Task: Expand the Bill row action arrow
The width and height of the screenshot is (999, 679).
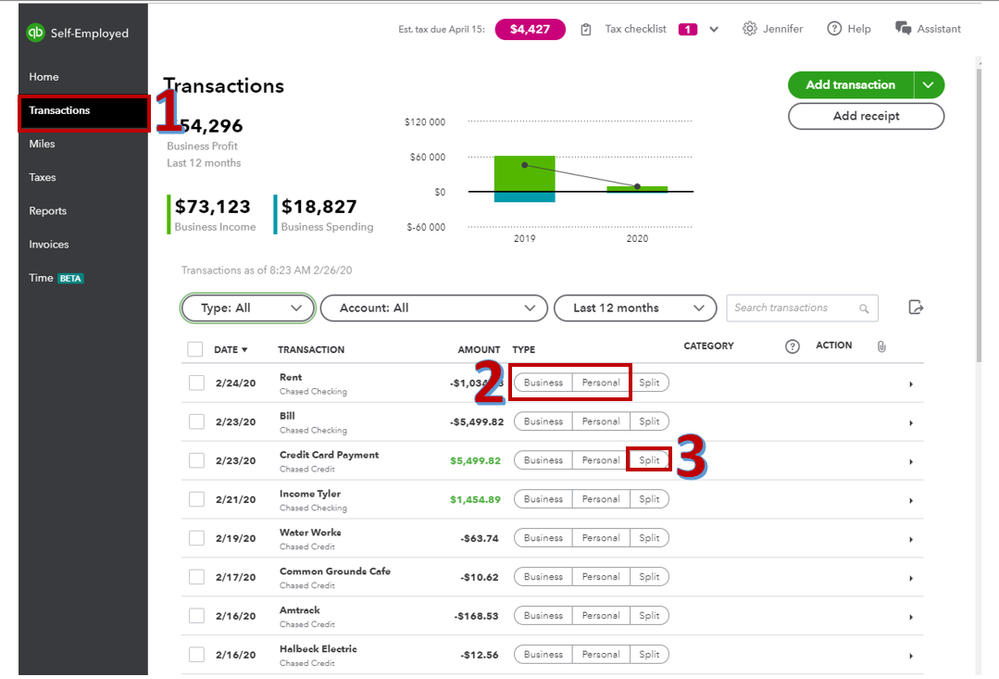Action: click(x=911, y=423)
